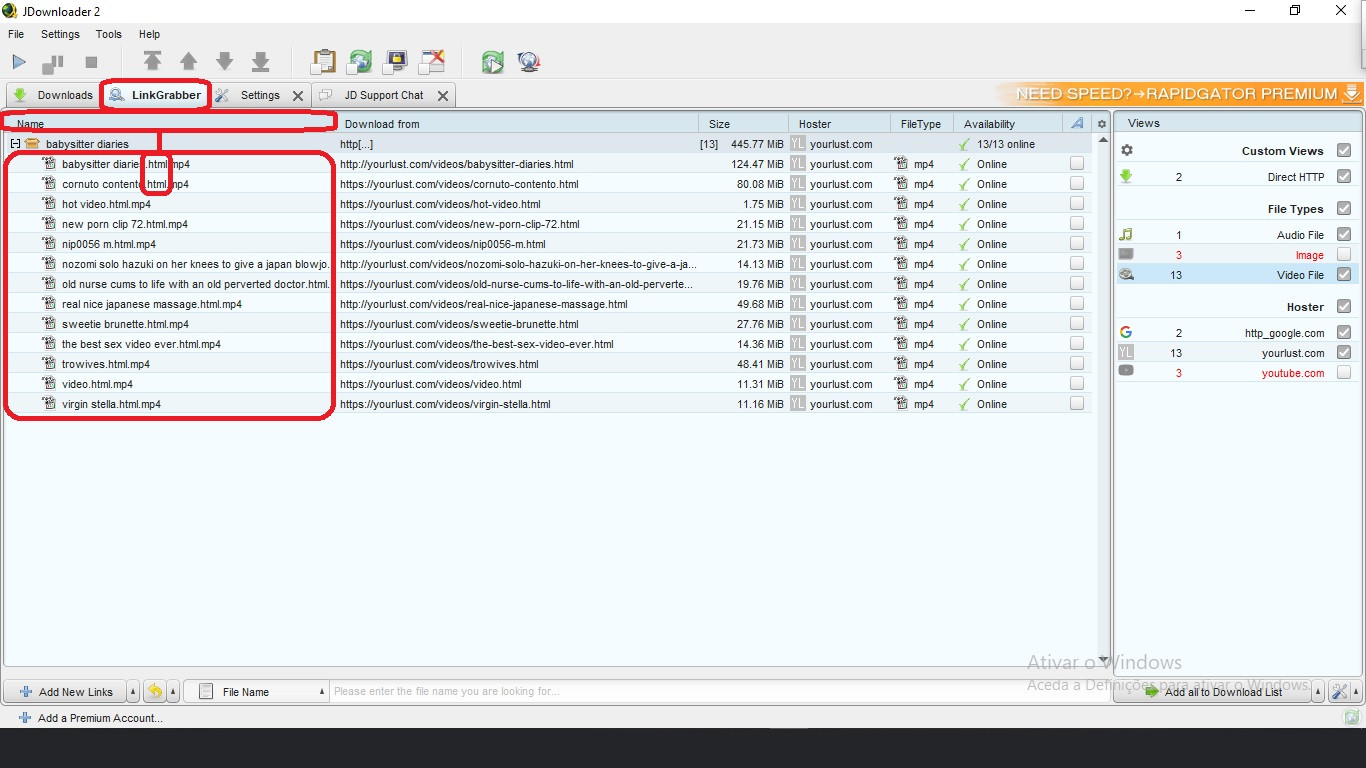The image size is (1366, 768).
Task: Click Add a Premium Account link
Action: coord(91,717)
